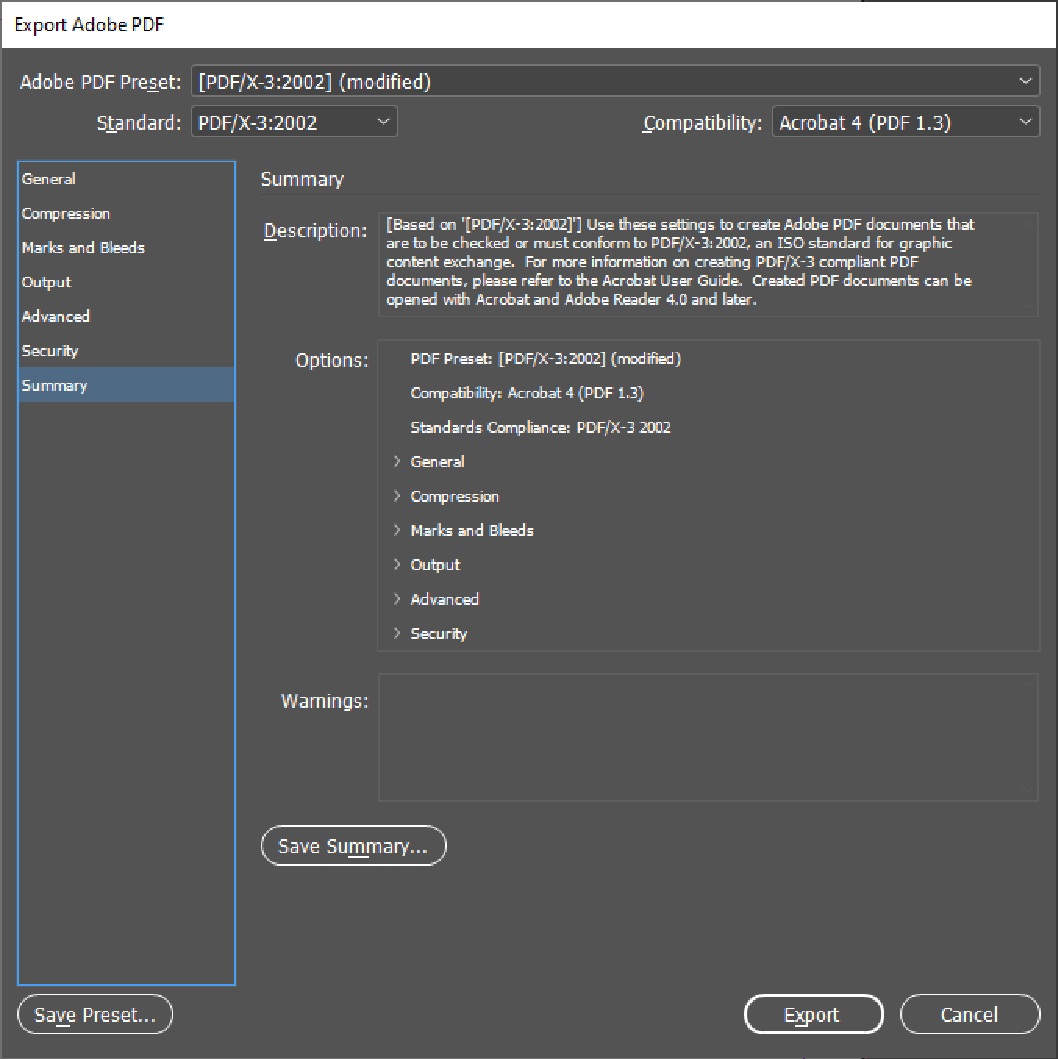Click the Save Preset button
The width and height of the screenshot is (1058, 1059).
[95, 1015]
